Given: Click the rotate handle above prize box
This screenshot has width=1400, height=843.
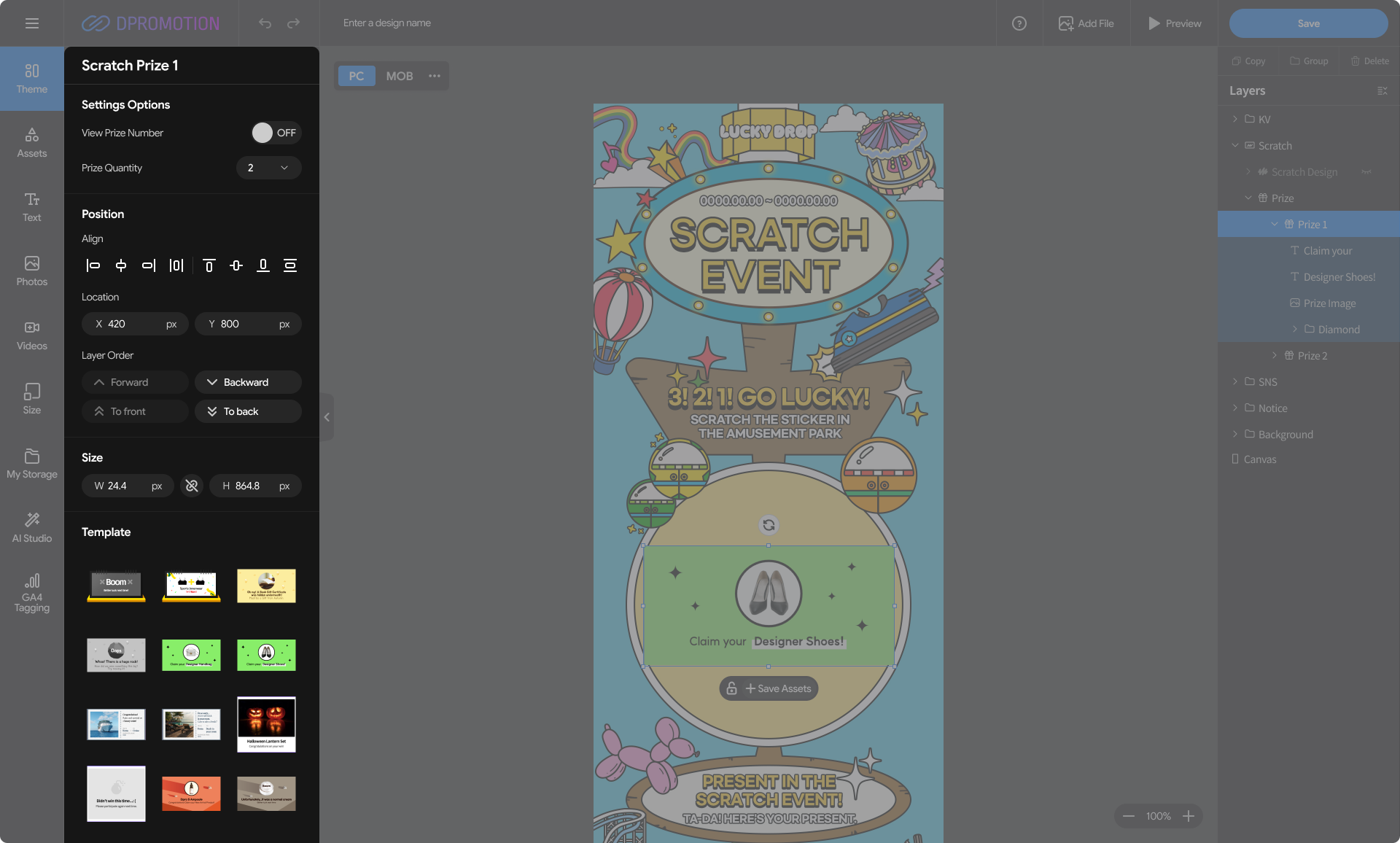Looking at the screenshot, I should pyautogui.click(x=769, y=525).
